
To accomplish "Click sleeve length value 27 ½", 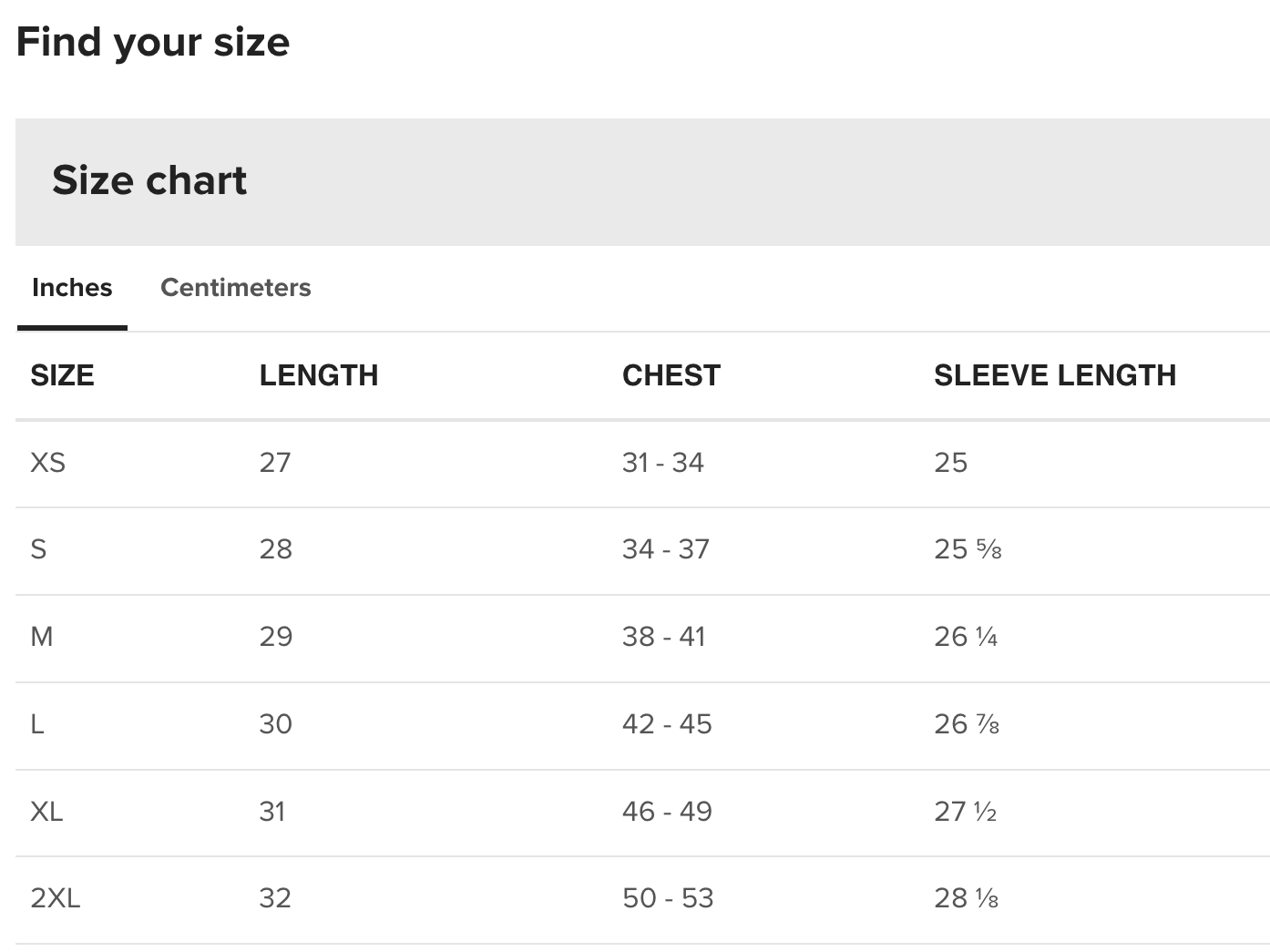I will click(965, 811).
